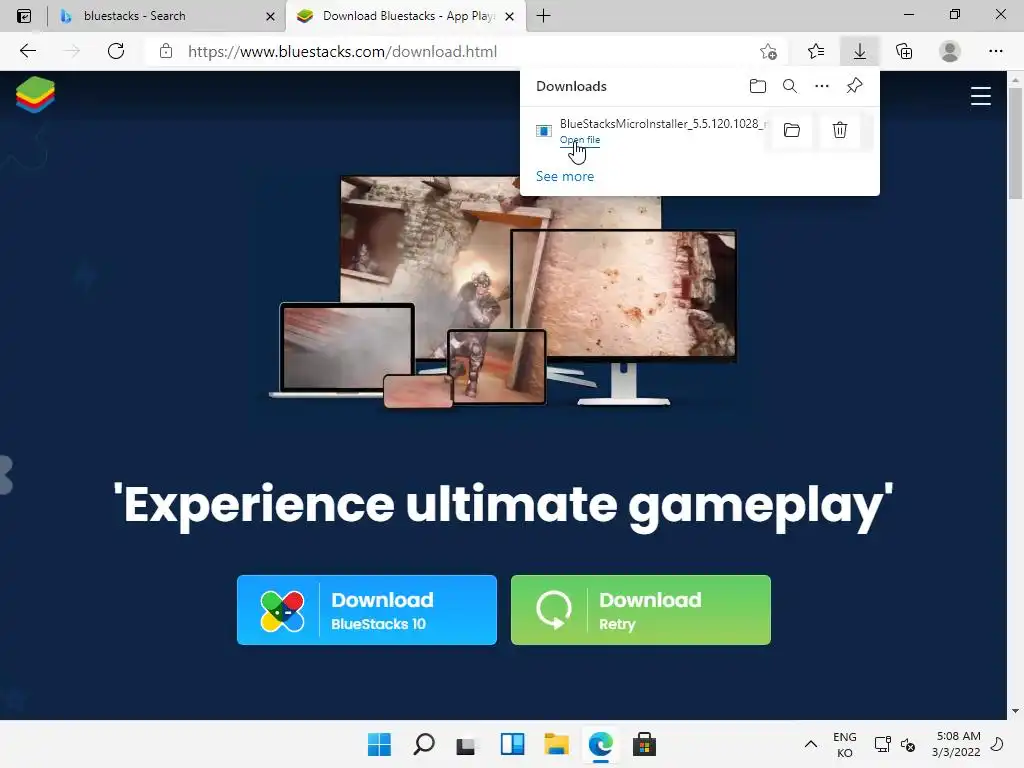The height and width of the screenshot is (768, 1024).
Task: Open the Favorites list
Action: 816,51
